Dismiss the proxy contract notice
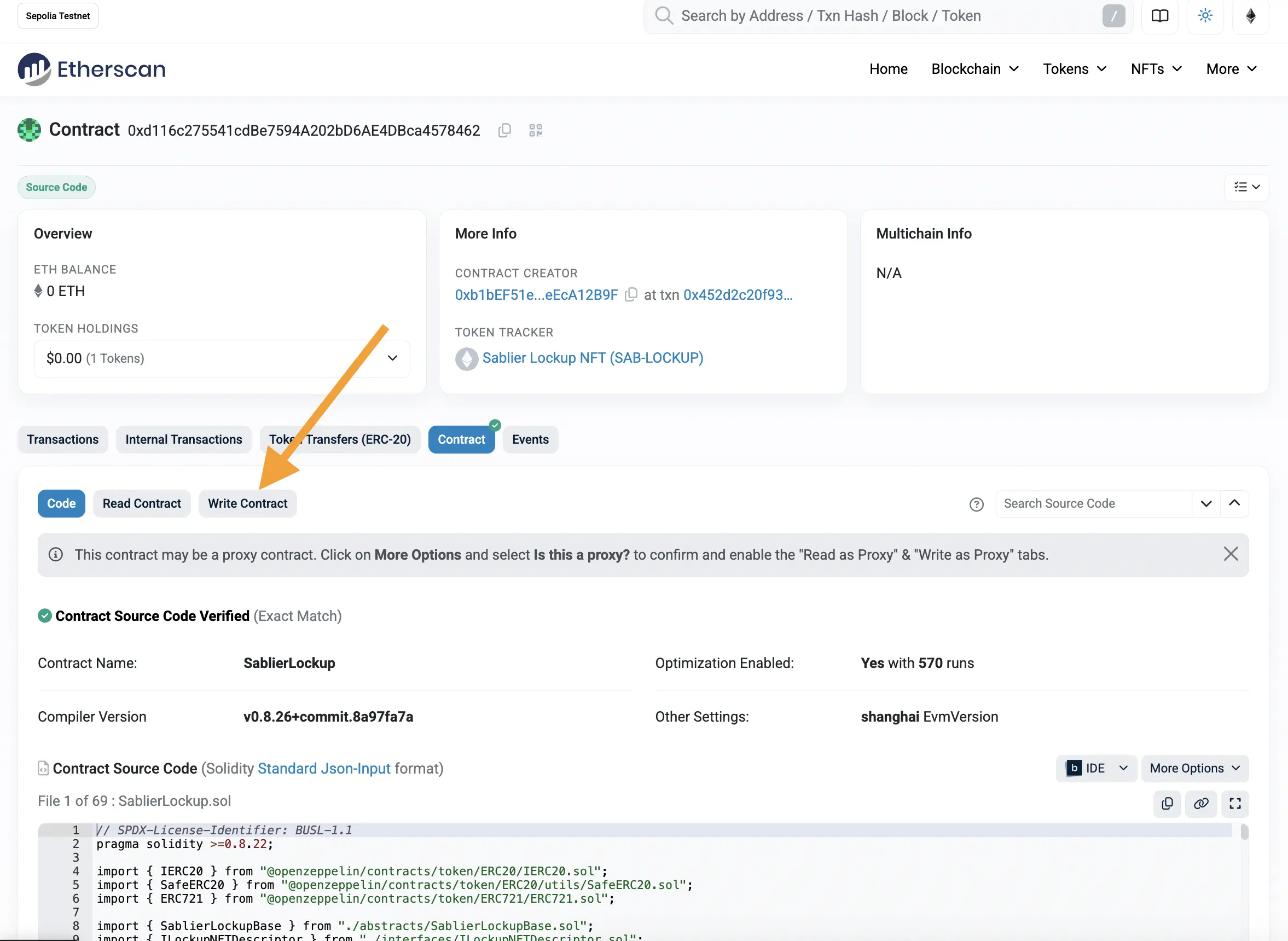Viewport: 1288px width, 941px height. click(x=1231, y=554)
